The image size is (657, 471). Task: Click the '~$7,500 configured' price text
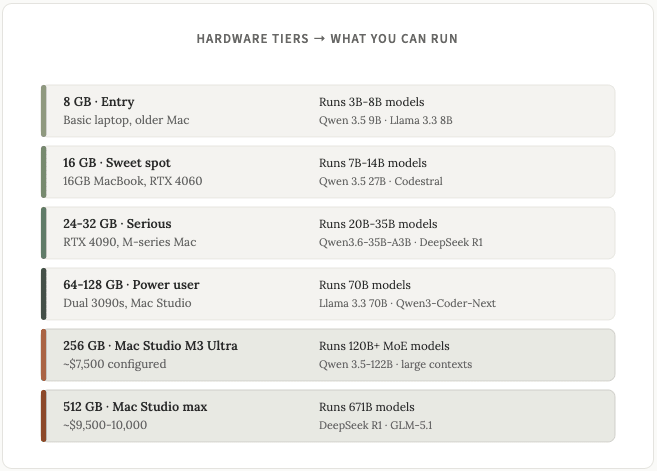point(115,364)
